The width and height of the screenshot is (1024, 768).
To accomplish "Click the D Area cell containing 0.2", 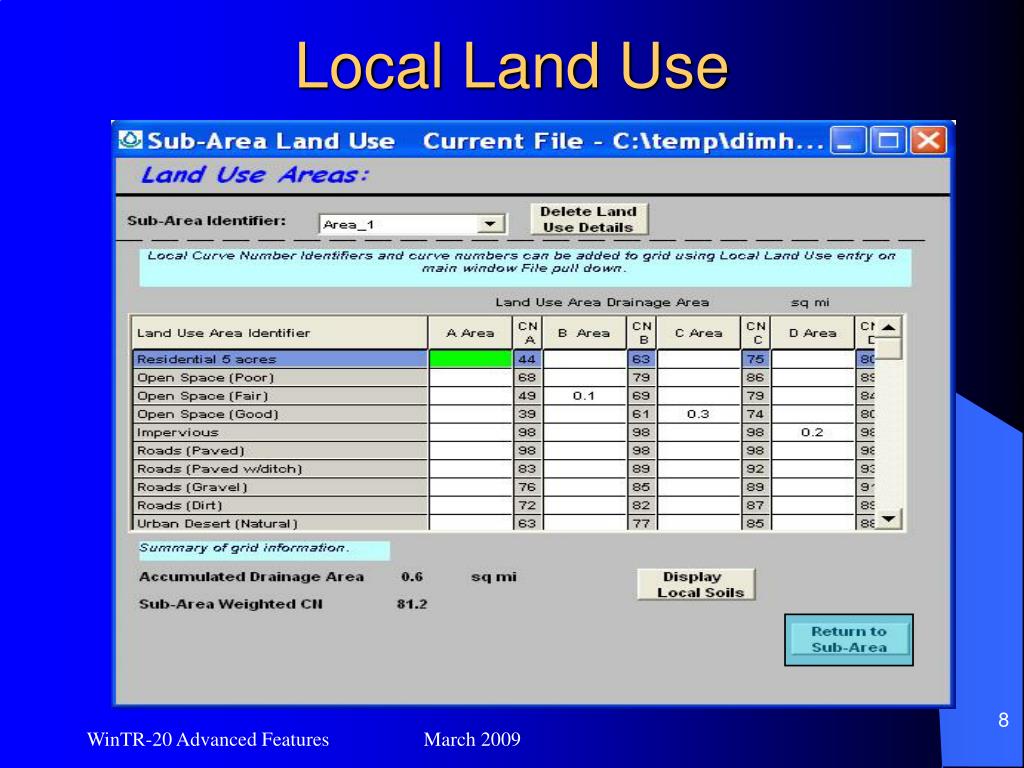I will [x=813, y=432].
